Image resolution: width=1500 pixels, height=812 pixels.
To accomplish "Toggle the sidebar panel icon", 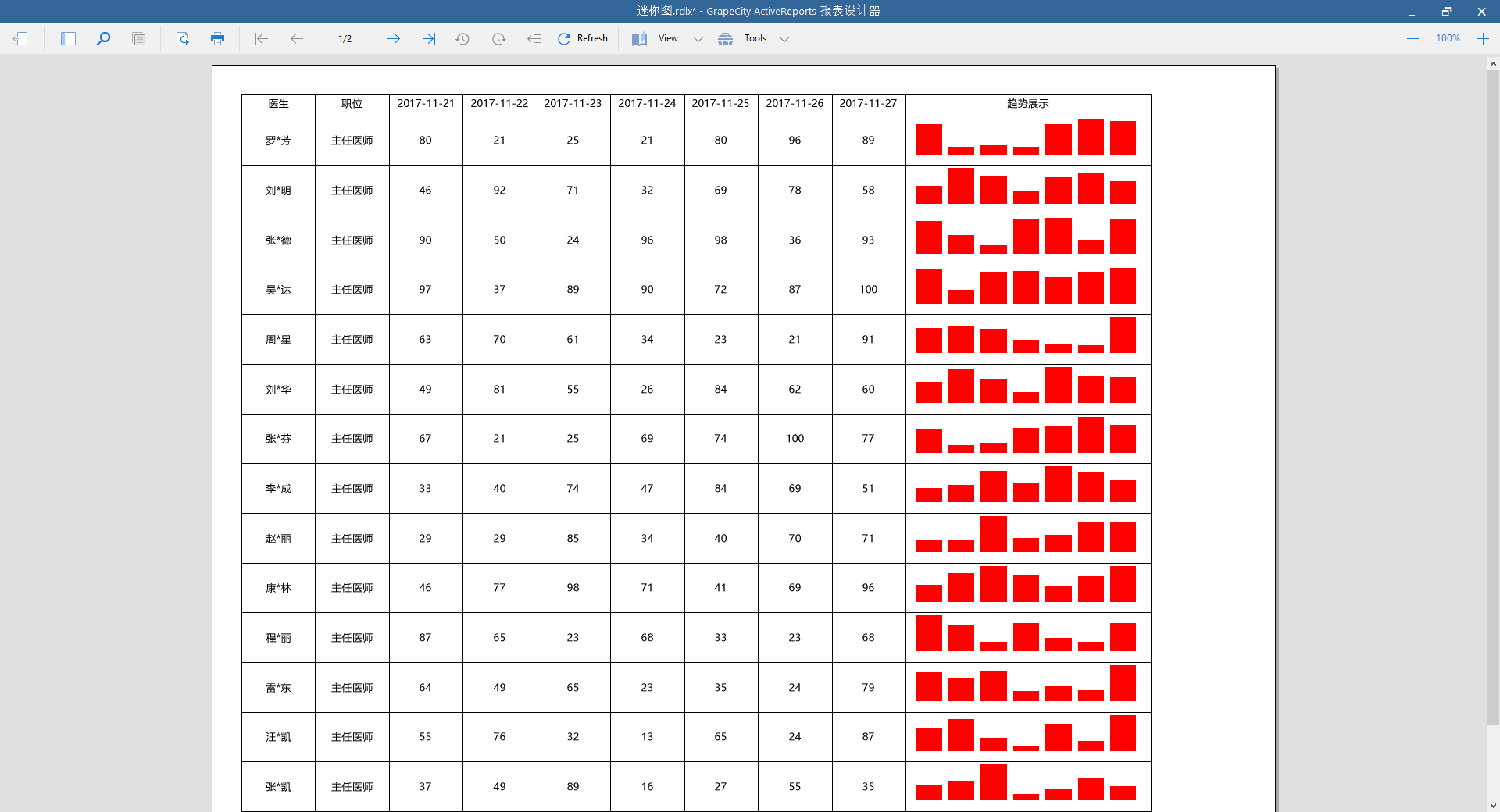I will click(68, 38).
